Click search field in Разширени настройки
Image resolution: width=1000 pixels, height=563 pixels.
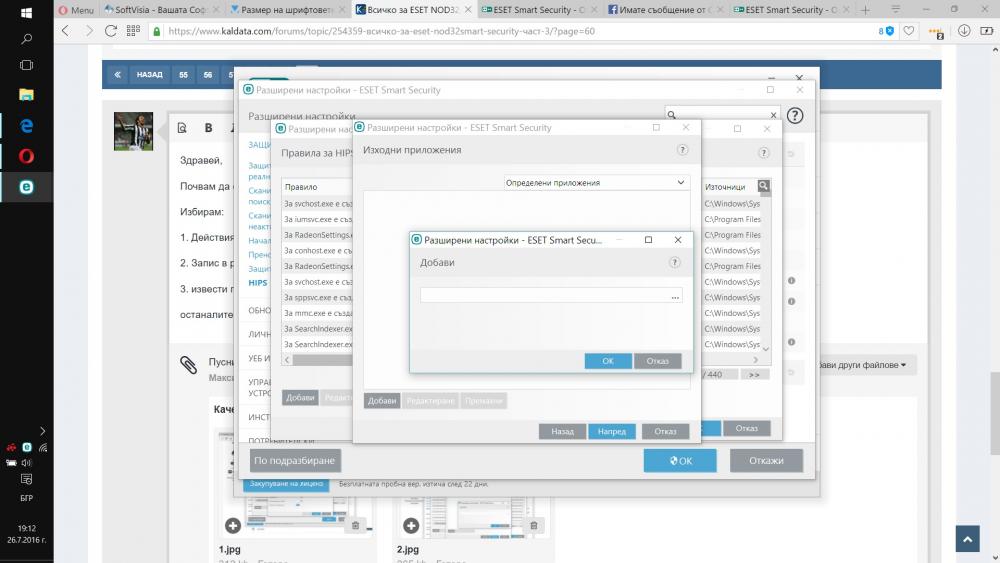722,115
